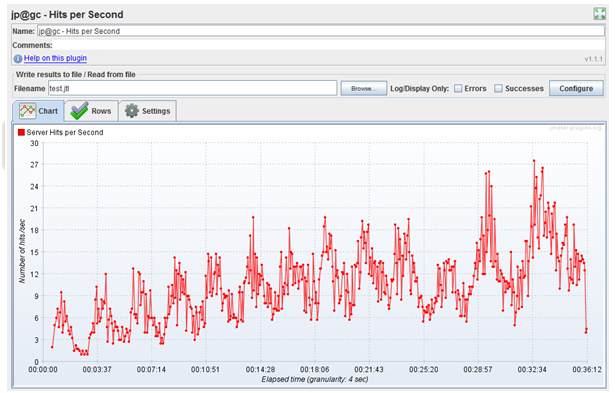Click the 00:32:34 time axis label
Viewport: 615px width, 393px height.
(532, 369)
